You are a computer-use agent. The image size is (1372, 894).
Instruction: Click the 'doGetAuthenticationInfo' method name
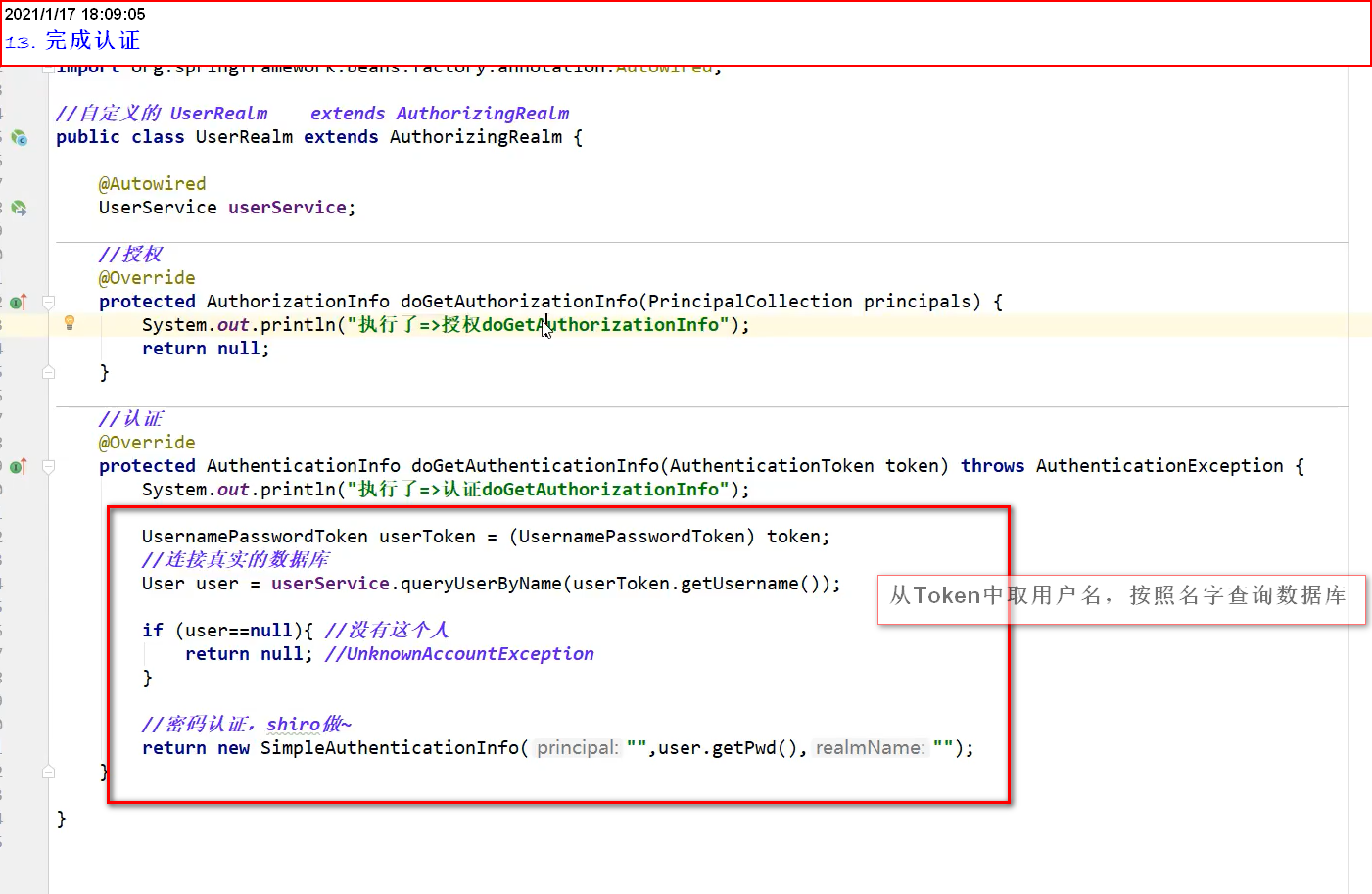click(535, 466)
